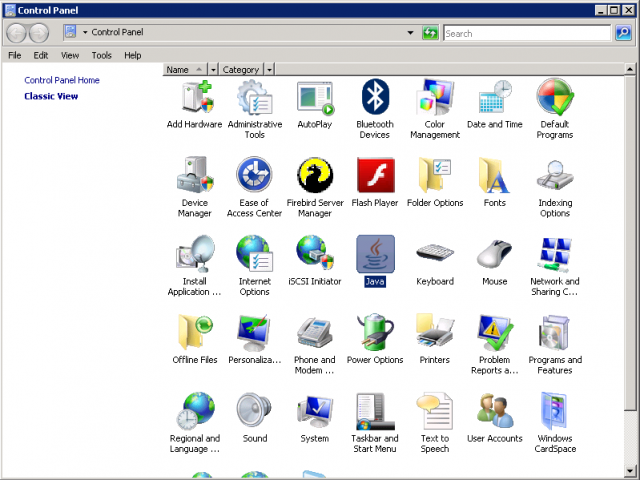640x480 pixels.
Task: Select the Printers icon
Action: pos(435,340)
